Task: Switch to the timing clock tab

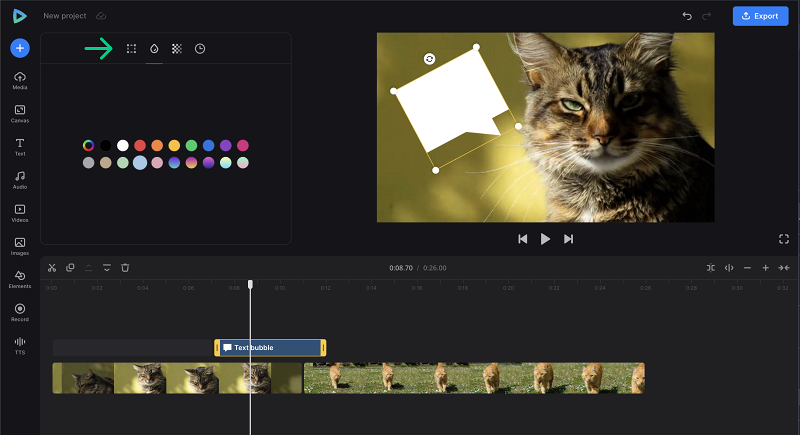Action: pos(200,48)
